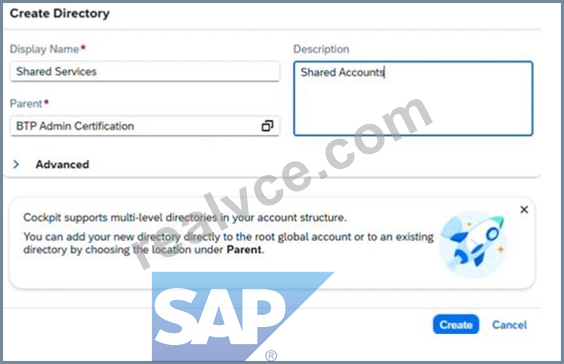564x364 pixels.
Task: Dismiss the multi-level directories info message
Action: tap(524, 209)
